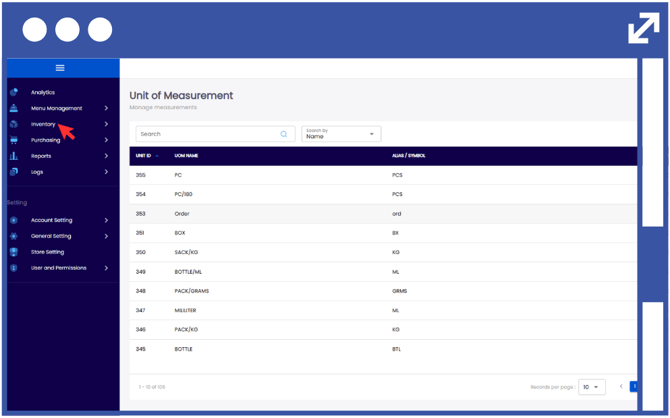Select page 1 in pagination
Viewport: 670px width, 418px height.
click(x=634, y=386)
